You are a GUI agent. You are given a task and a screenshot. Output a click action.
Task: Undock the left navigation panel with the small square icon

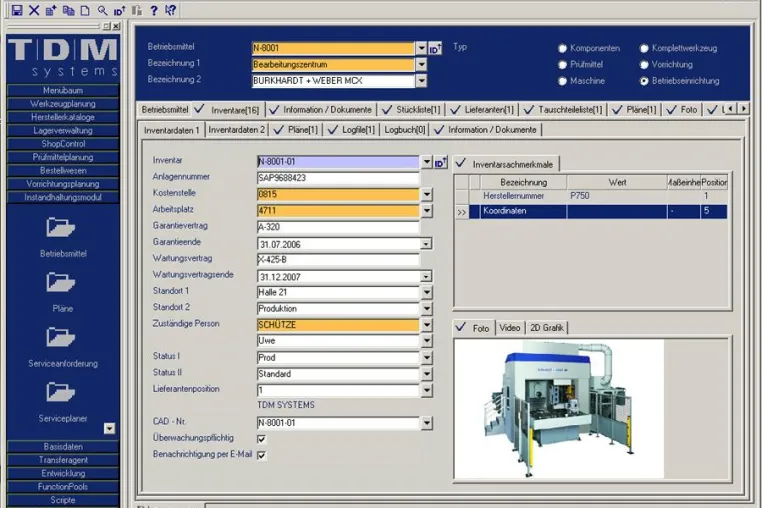(107, 26)
